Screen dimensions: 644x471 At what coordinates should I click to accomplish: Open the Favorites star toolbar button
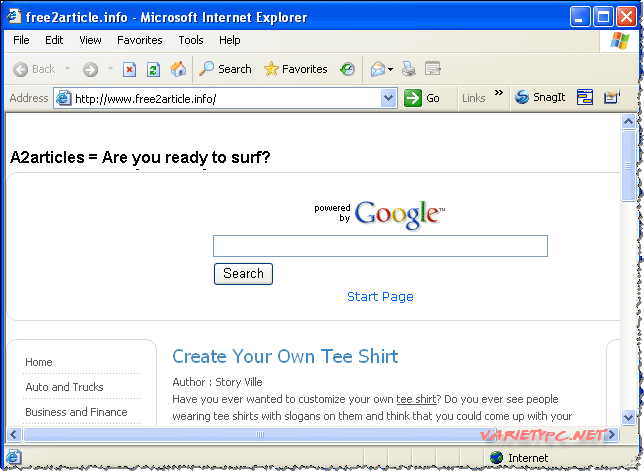(x=295, y=69)
